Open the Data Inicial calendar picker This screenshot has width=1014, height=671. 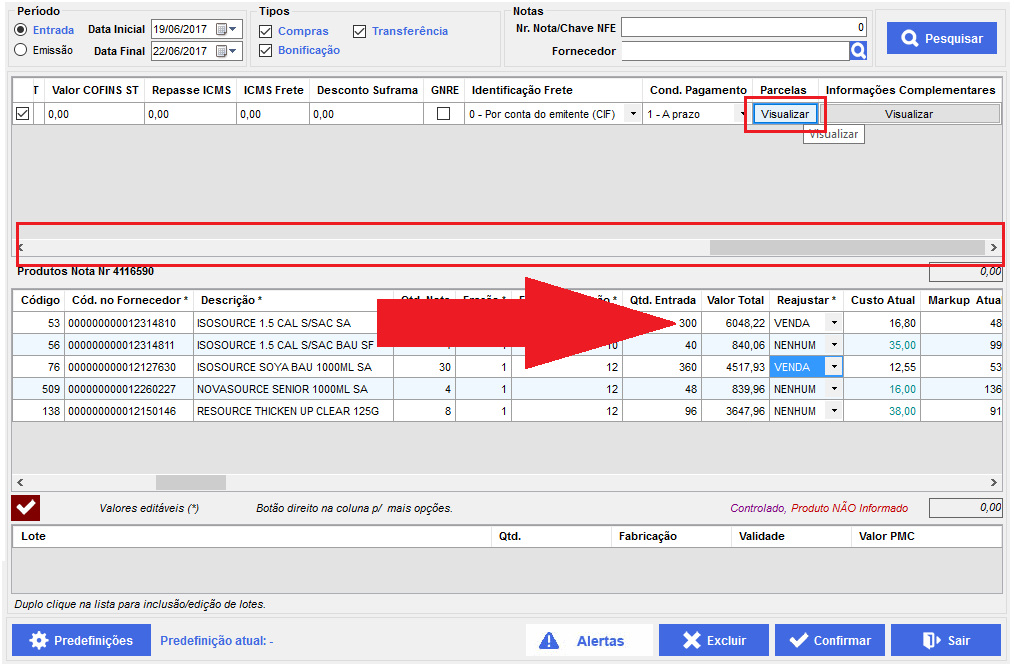(x=222, y=30)
